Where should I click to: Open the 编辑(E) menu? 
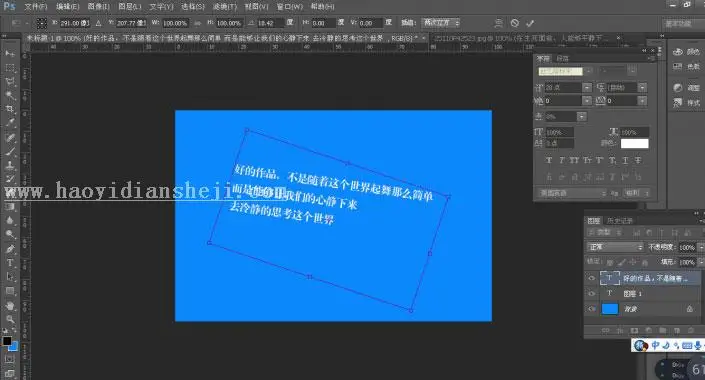tap(67, 7)
